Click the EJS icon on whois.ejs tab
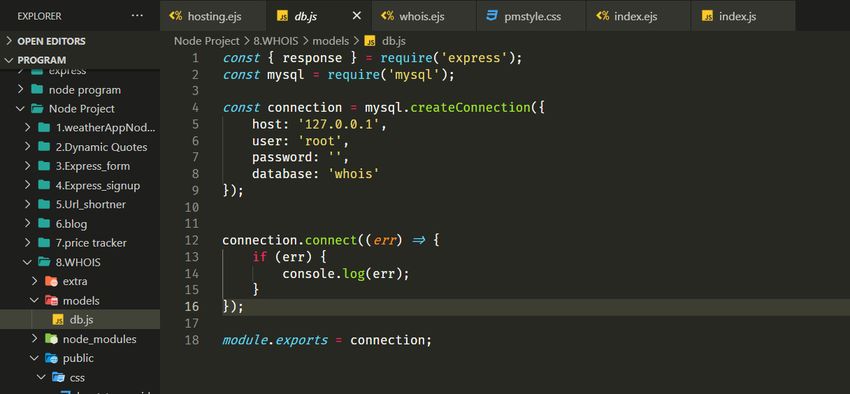 (x=387, y=16)
